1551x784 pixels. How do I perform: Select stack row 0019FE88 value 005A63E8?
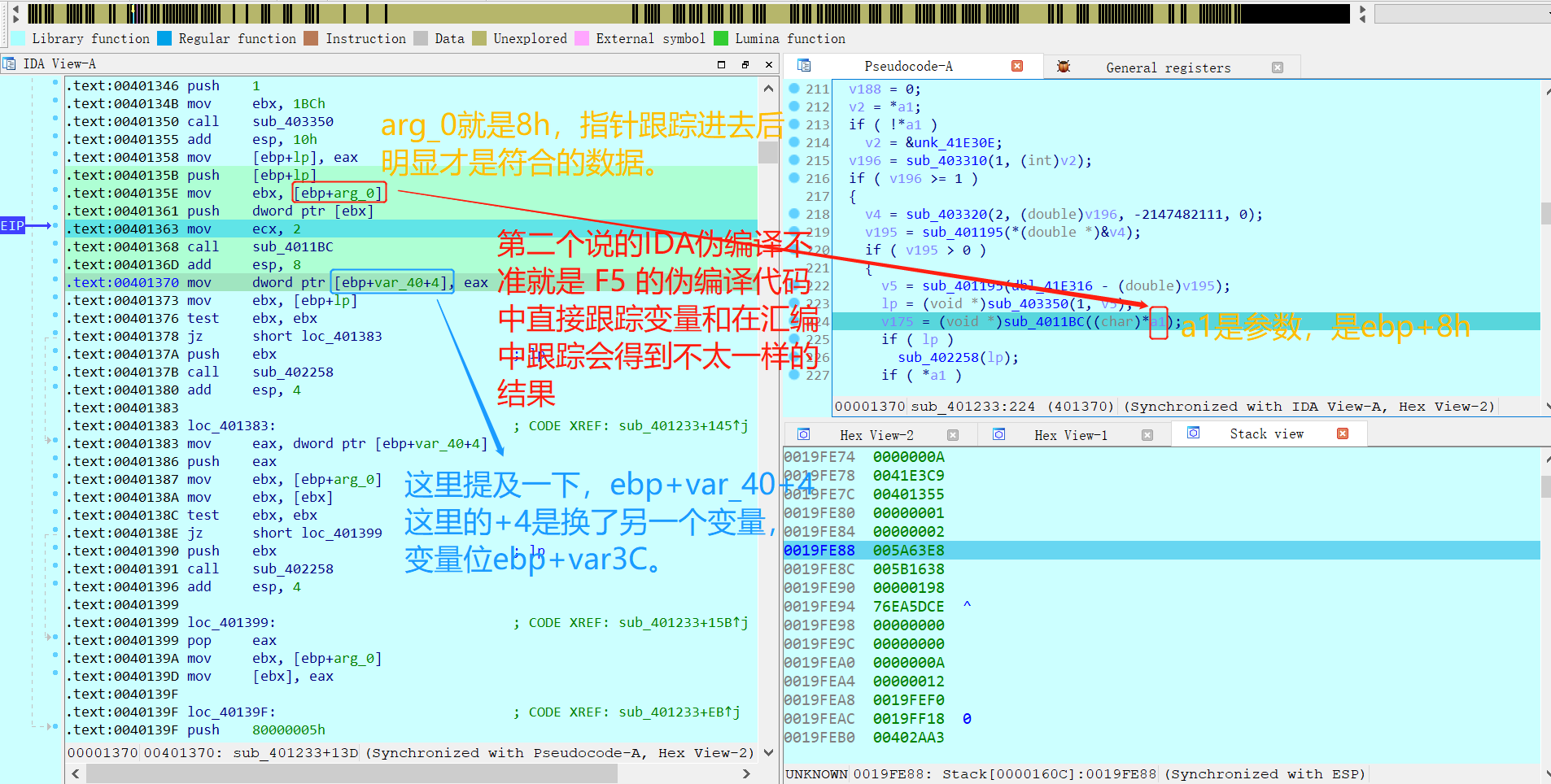pyautogui.click(x=1162, y=550)
